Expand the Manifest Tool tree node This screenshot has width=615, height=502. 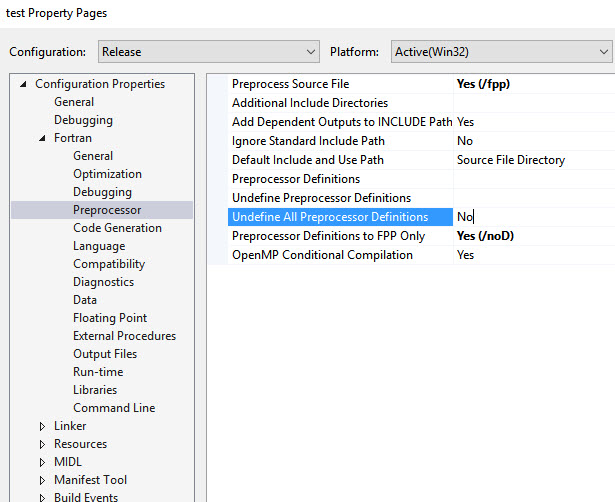pos(42,480)
